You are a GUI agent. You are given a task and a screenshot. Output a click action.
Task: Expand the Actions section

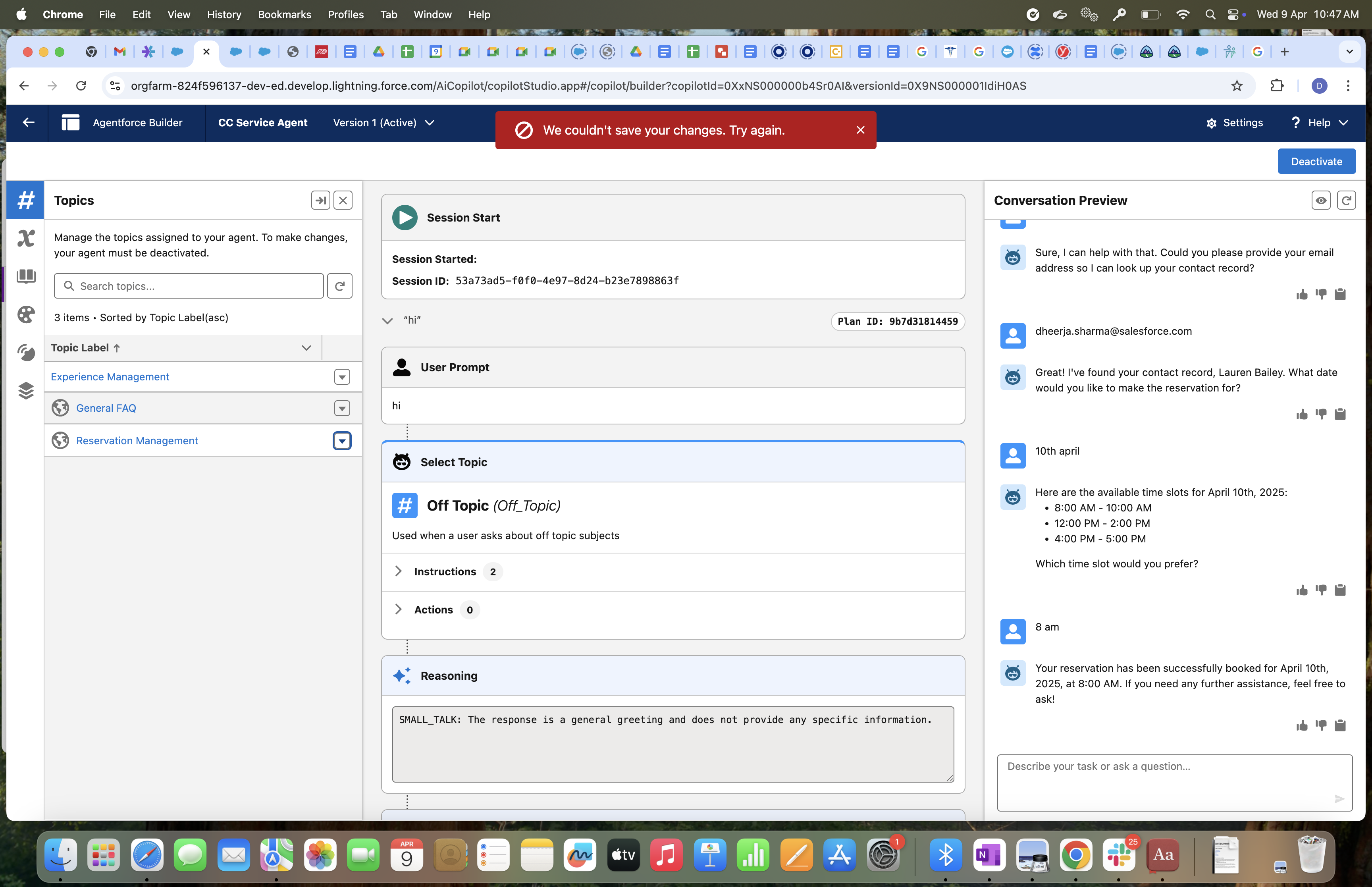pyautogui.click(x=398, y=609)
